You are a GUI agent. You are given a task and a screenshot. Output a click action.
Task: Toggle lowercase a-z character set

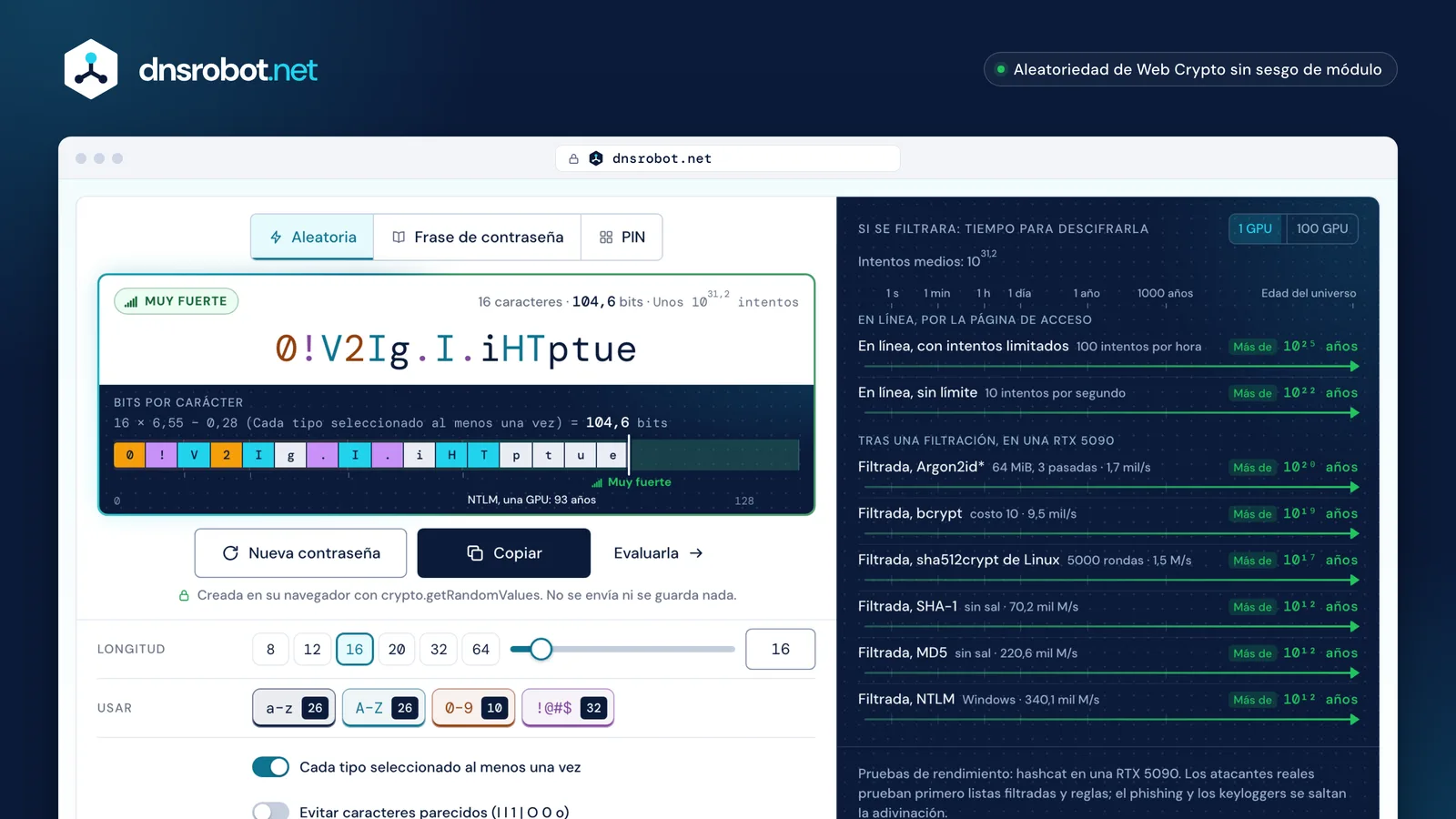pos(294,707)
